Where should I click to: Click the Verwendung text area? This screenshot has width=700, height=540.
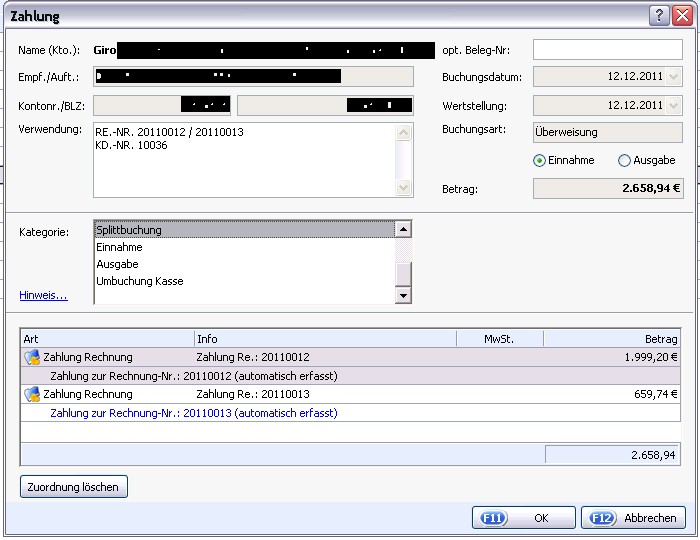point(245,160)
